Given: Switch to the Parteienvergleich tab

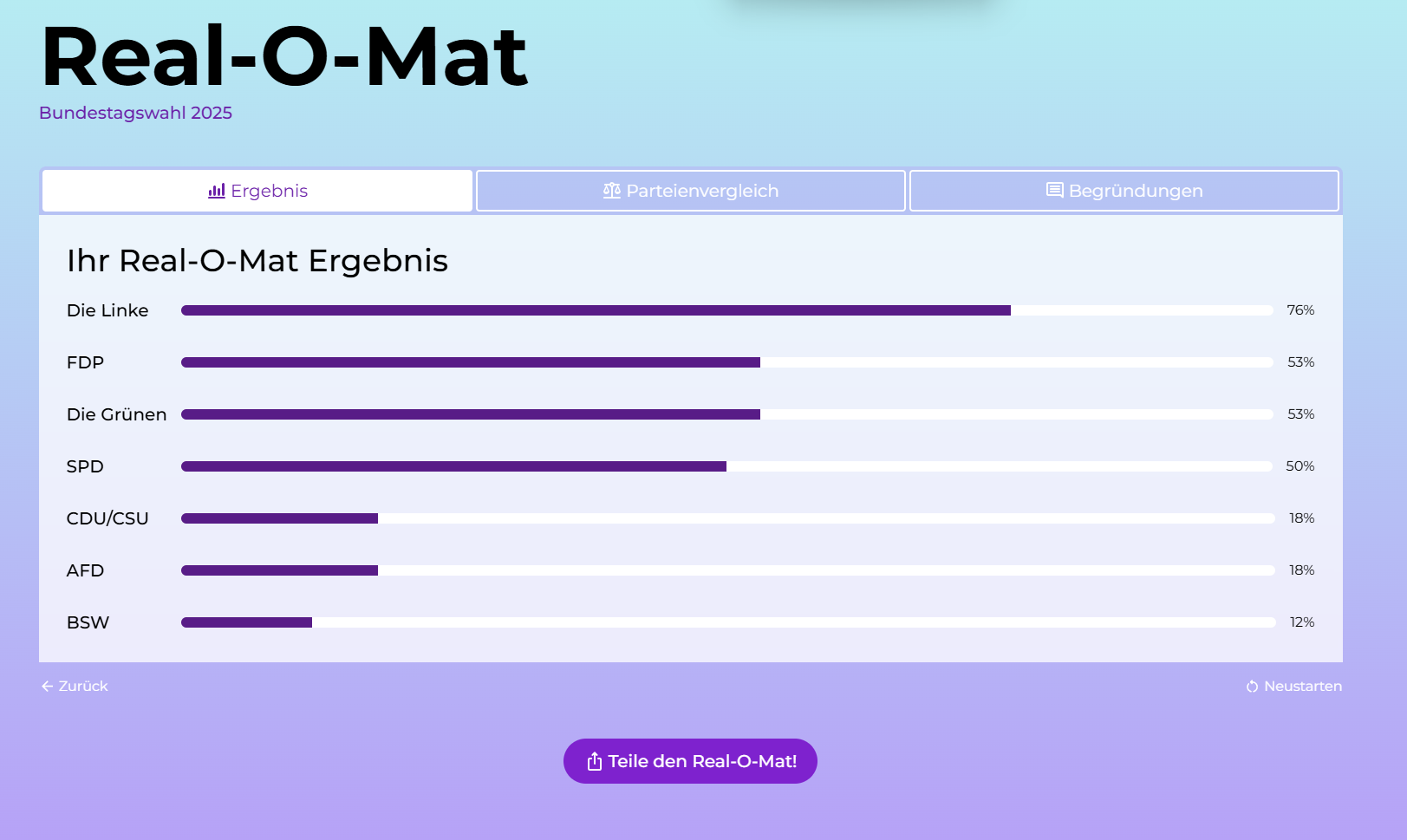Looking at the screenshot, I should [691, 191].
